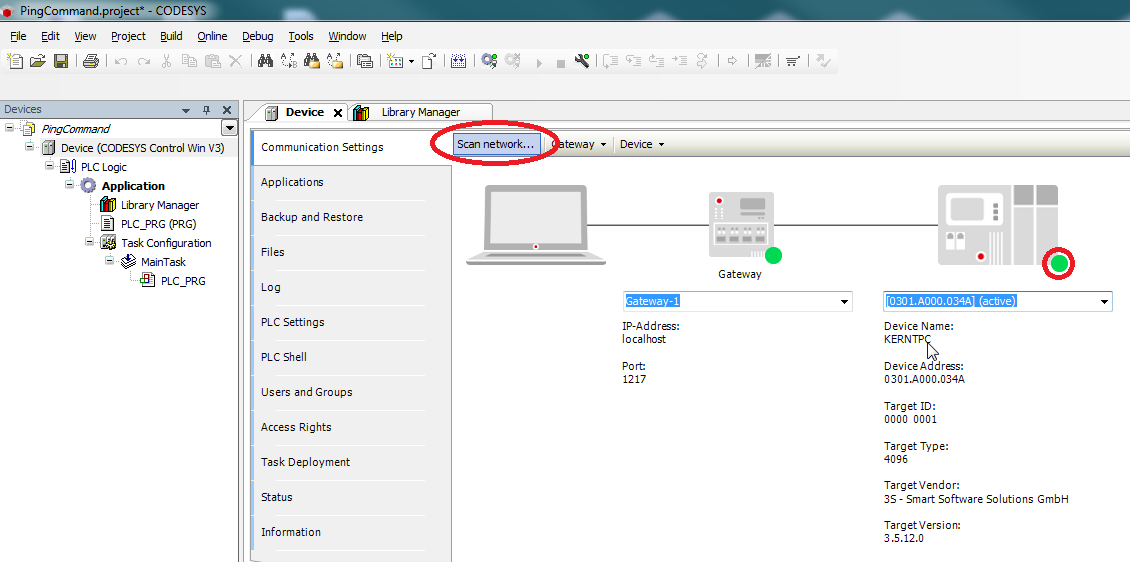Click the gateway device image
The height and width of the screenshot is (562, 1130).
pyautogui.click(x=740, y=226)
